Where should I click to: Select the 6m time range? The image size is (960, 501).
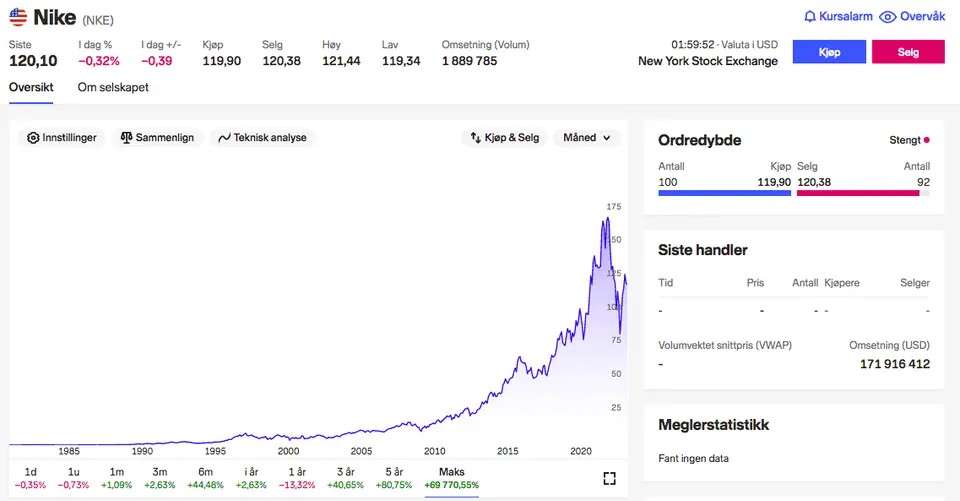coord(205,478)
